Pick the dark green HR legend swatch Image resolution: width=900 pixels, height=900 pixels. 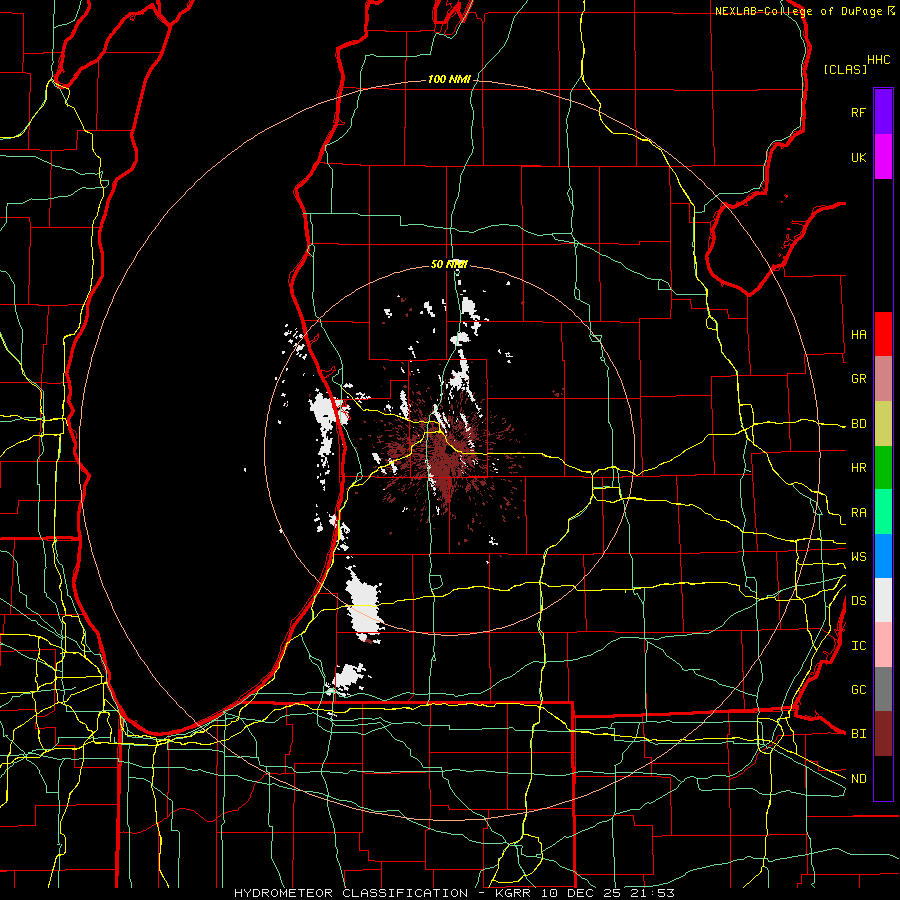(x=883, y=467)
